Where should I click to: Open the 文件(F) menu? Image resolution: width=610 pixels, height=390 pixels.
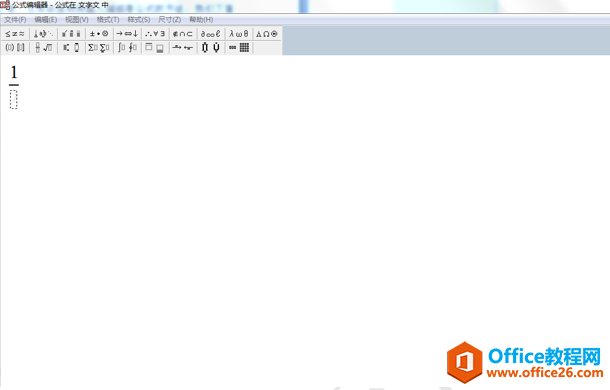point(15,19)
